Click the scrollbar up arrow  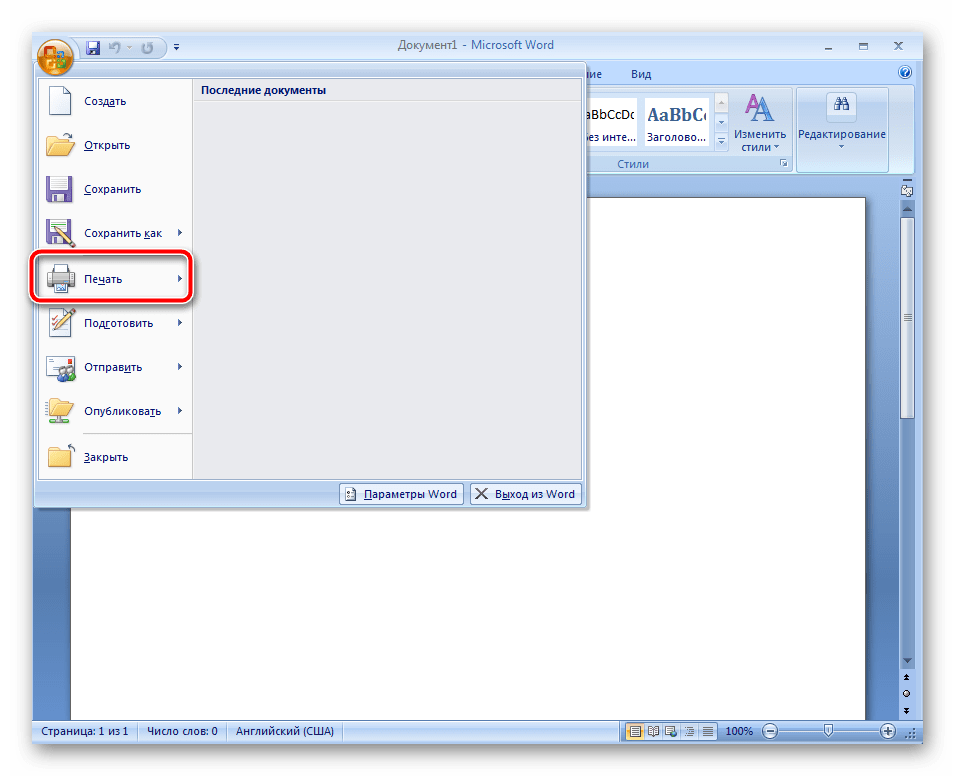906,208
